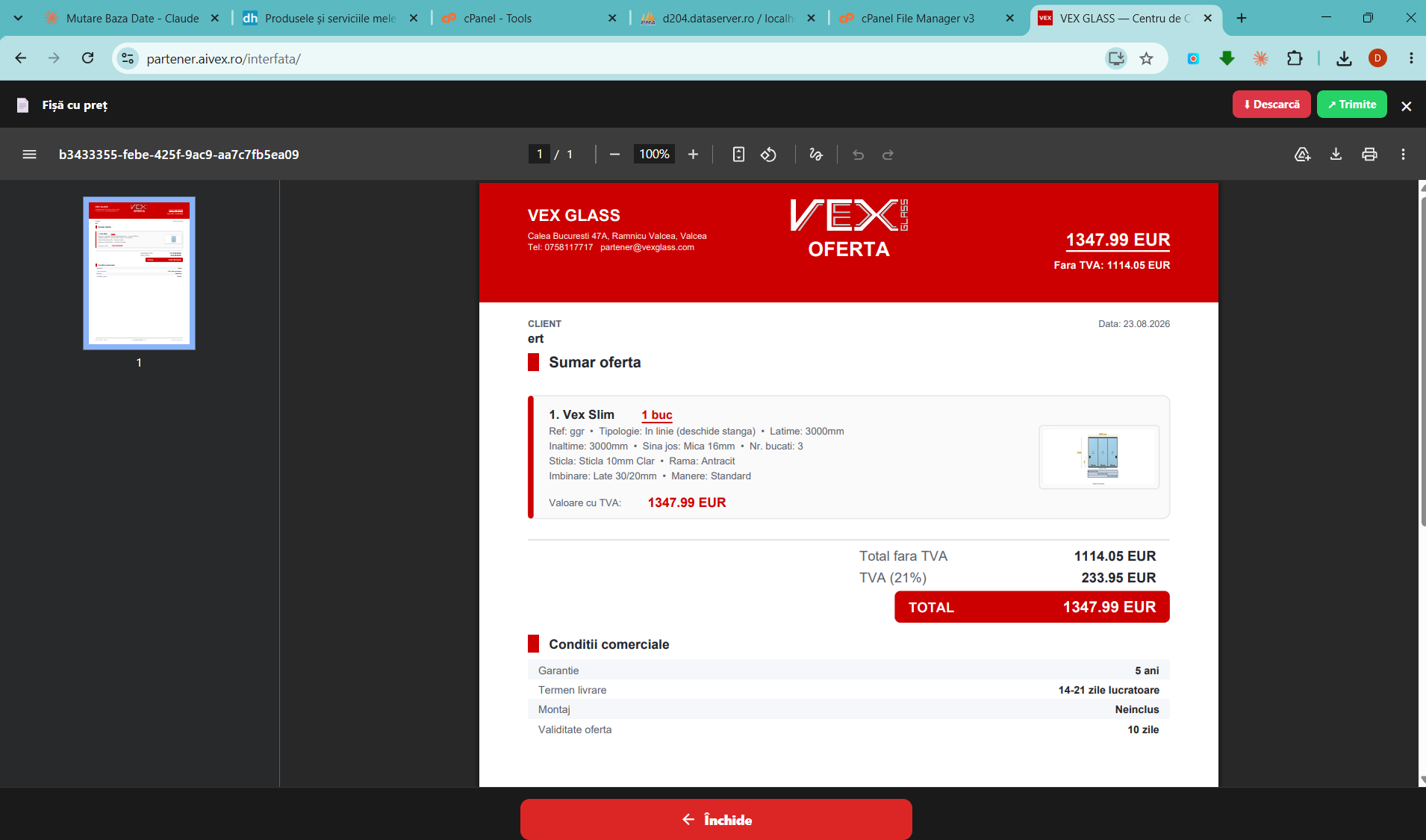
Task: Close the Fișă cu preț overlay
Action: tap(1406, 106)
